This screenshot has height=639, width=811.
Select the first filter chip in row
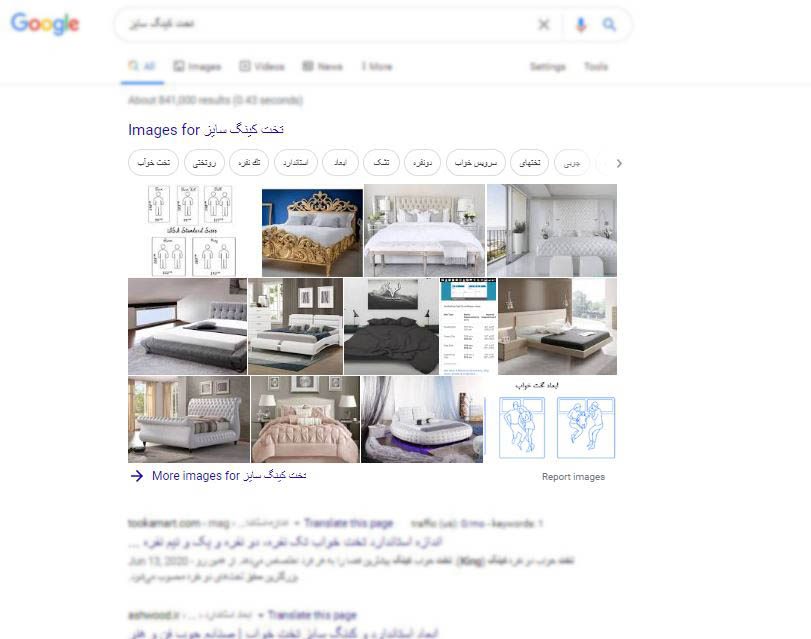pos(153,162)
